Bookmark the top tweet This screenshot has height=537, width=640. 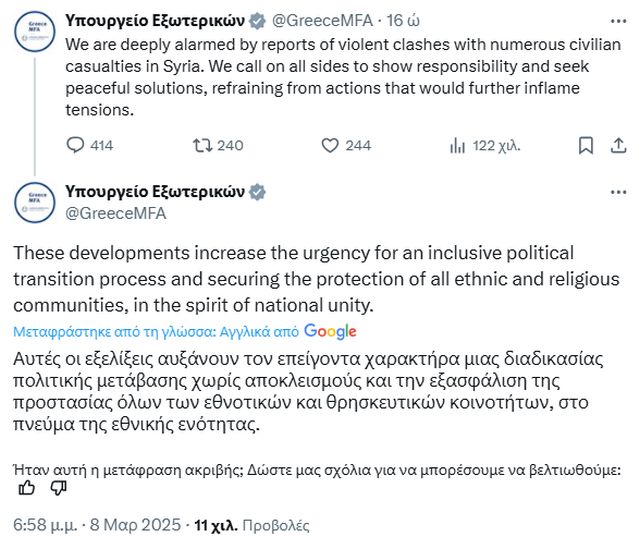587,145
